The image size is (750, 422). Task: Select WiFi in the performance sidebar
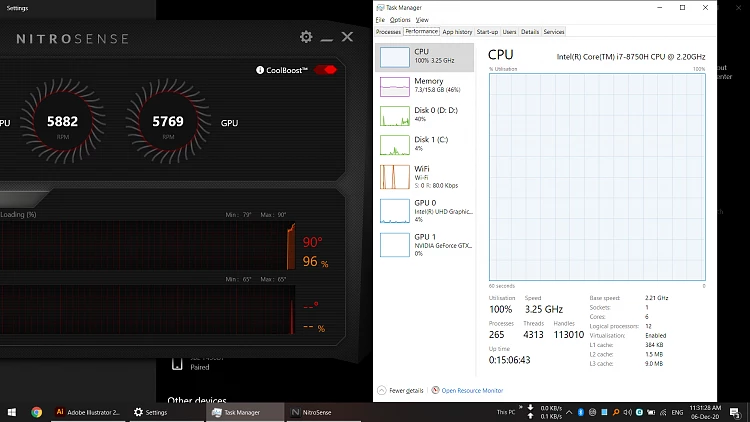click(425, 177)
